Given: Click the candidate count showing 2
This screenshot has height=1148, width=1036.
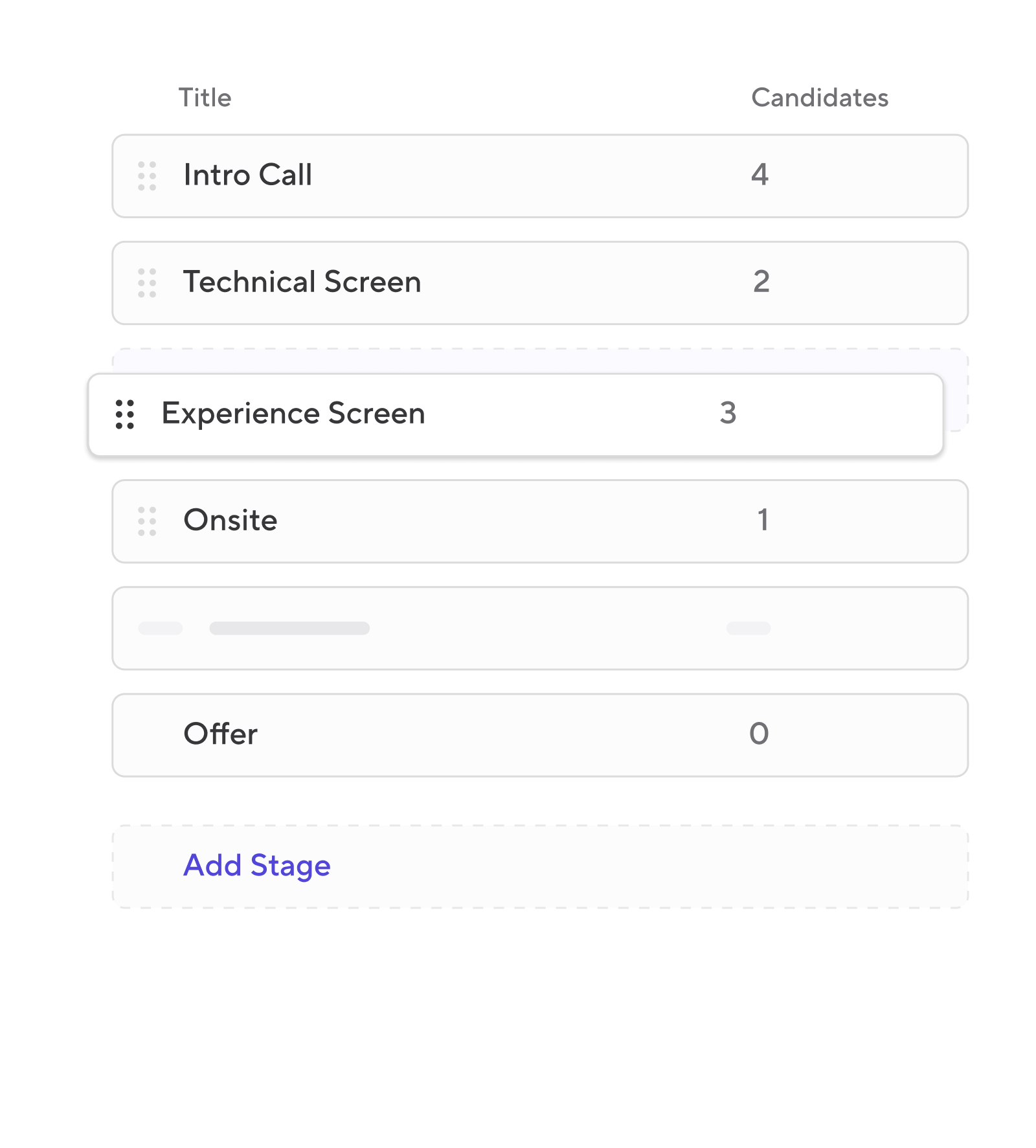Looking at the screenshot, I should pos(761,282).
